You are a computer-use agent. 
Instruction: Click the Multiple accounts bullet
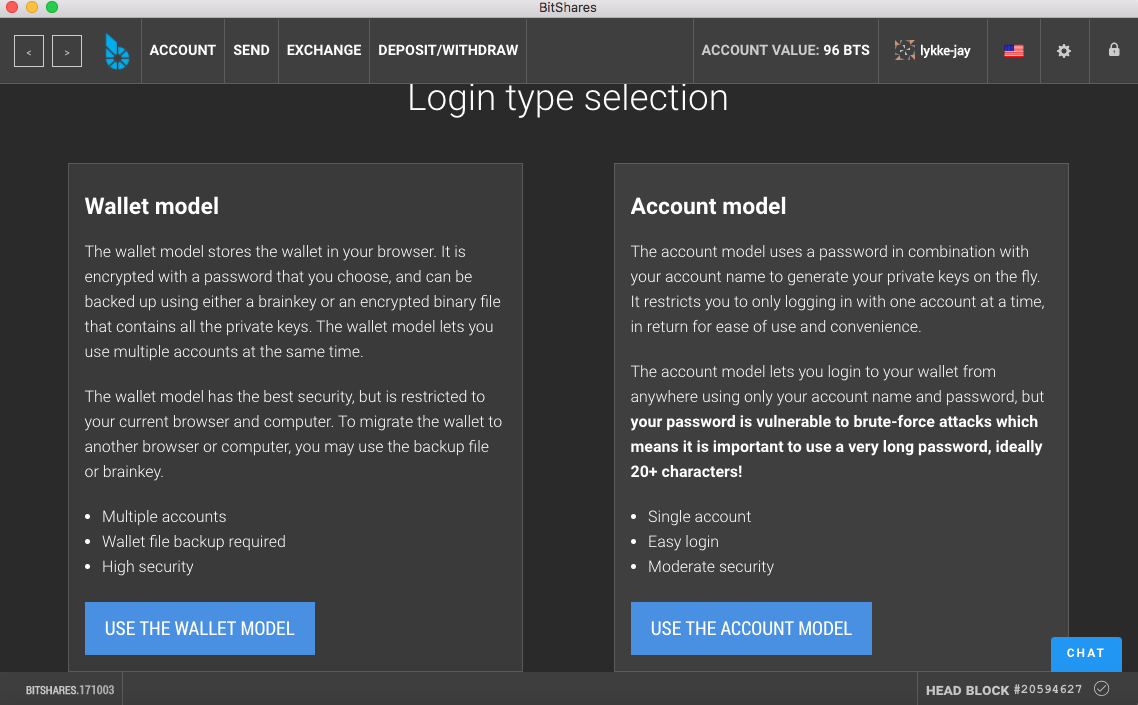coord(164,516)
